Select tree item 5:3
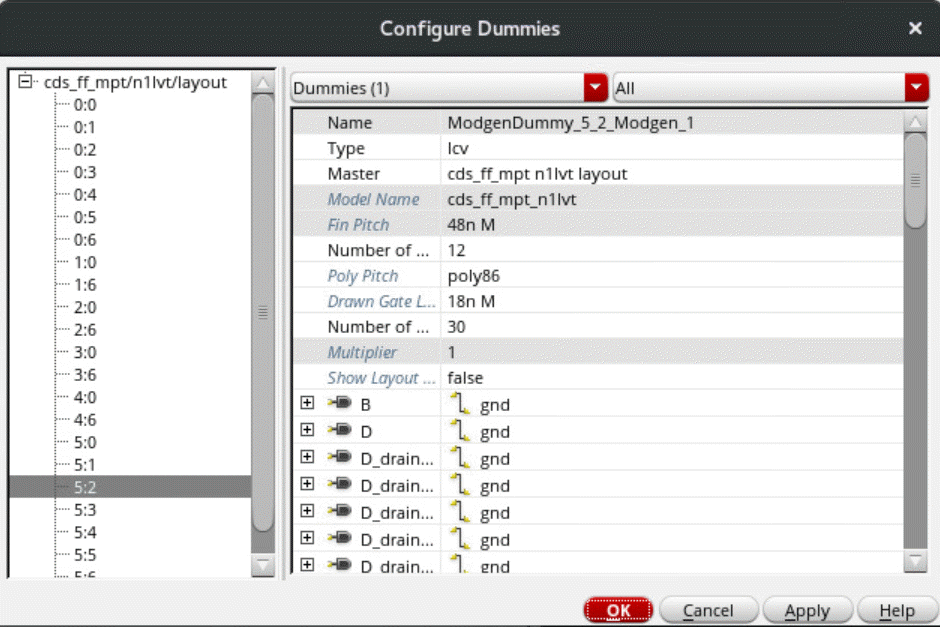 85,510
